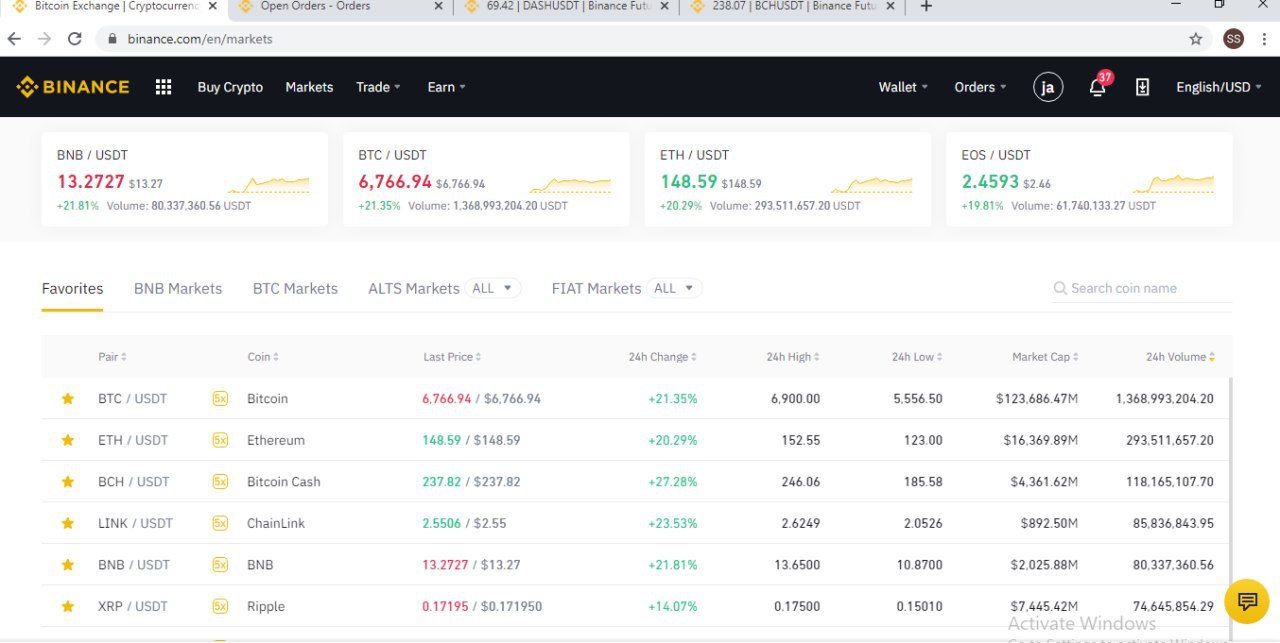The image size is (1280, 643).
Task: Open the Bitcoin Cash coin name
Action: (284, 482)
